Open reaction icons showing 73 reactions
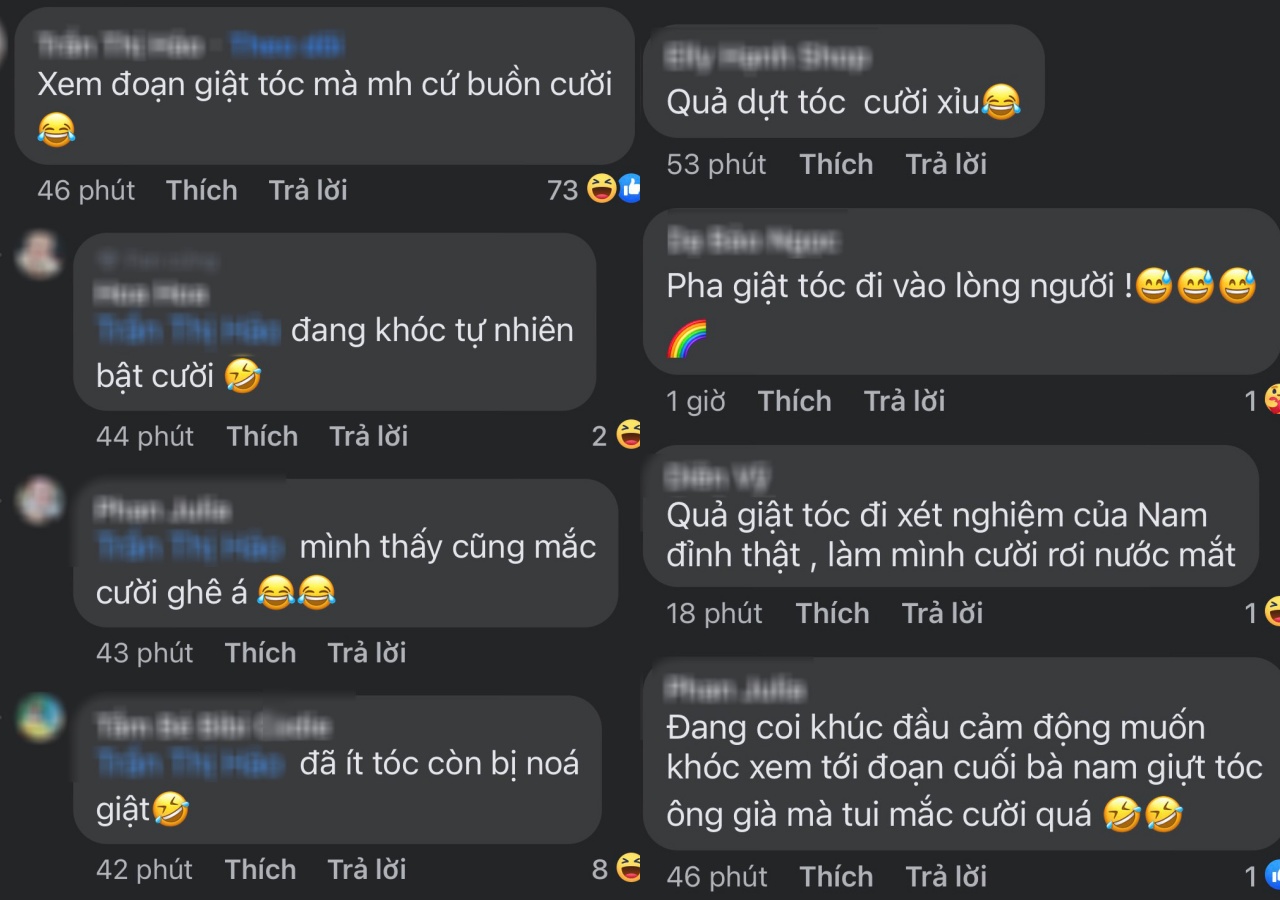This screenshot has width=1280, height=900. tap(614, 188)
